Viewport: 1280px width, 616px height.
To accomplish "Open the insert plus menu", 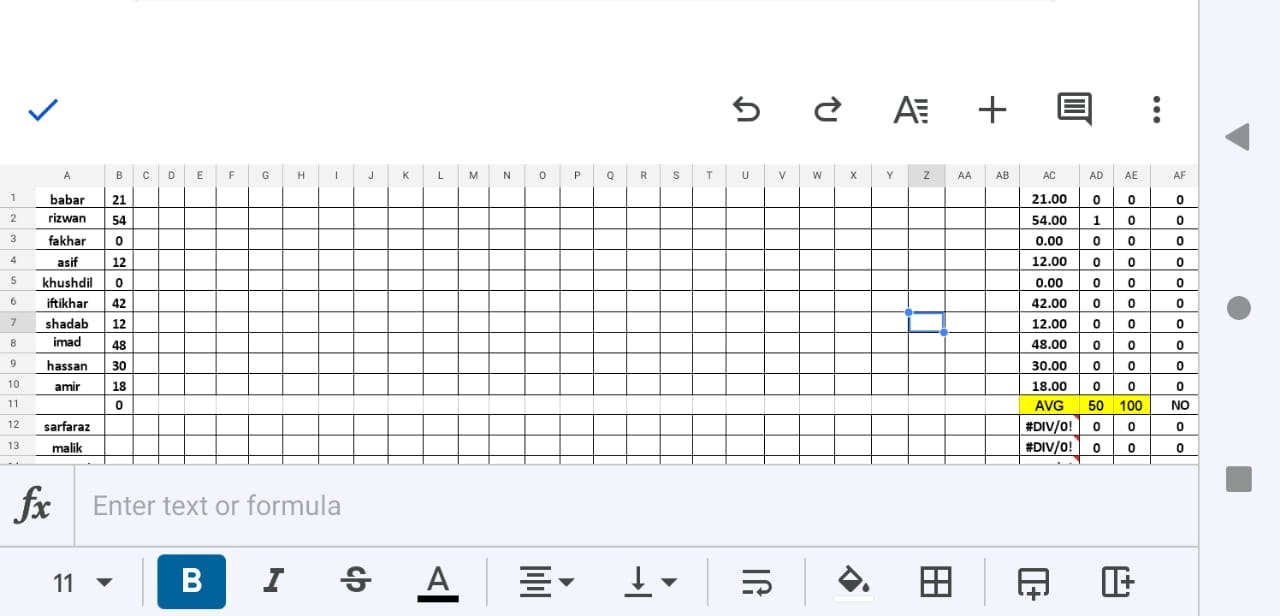I will pyautogui.click(x=992, y=109).
